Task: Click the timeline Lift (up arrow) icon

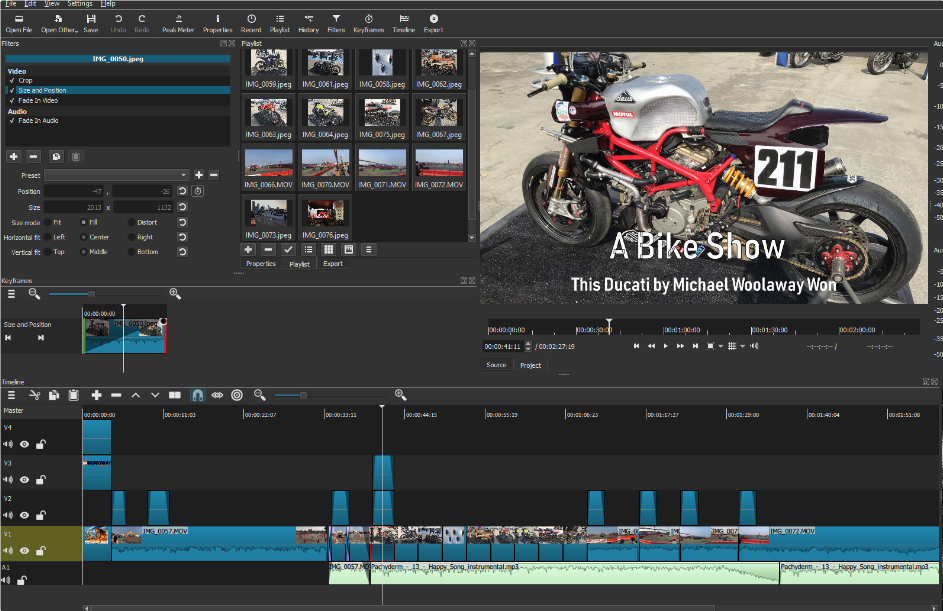Action: 136,395
